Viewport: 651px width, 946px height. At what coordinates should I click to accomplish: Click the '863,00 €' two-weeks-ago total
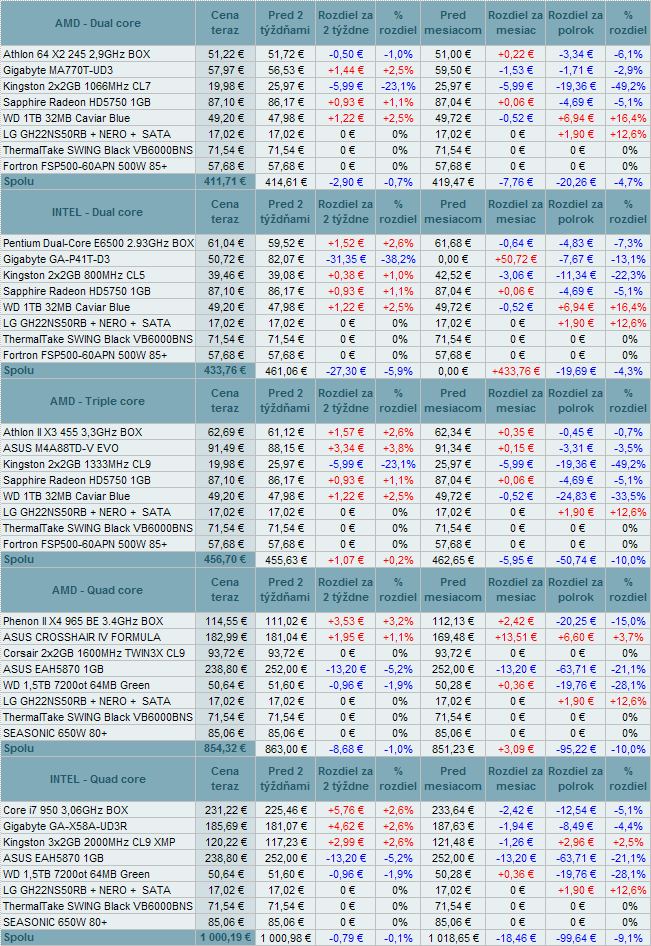[x=285, y=749]
